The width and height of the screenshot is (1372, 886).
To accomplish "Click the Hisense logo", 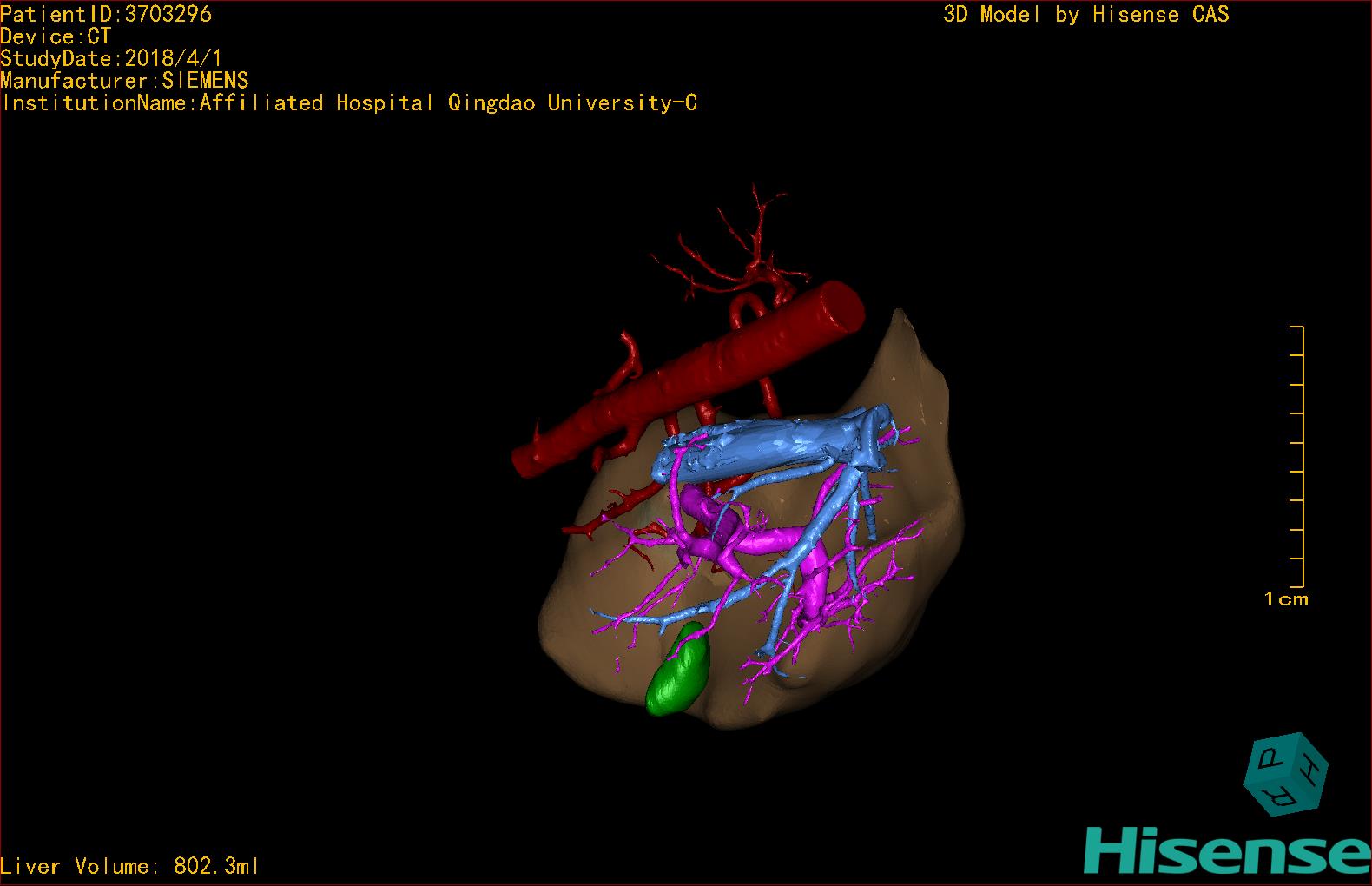I will 1227,849.
